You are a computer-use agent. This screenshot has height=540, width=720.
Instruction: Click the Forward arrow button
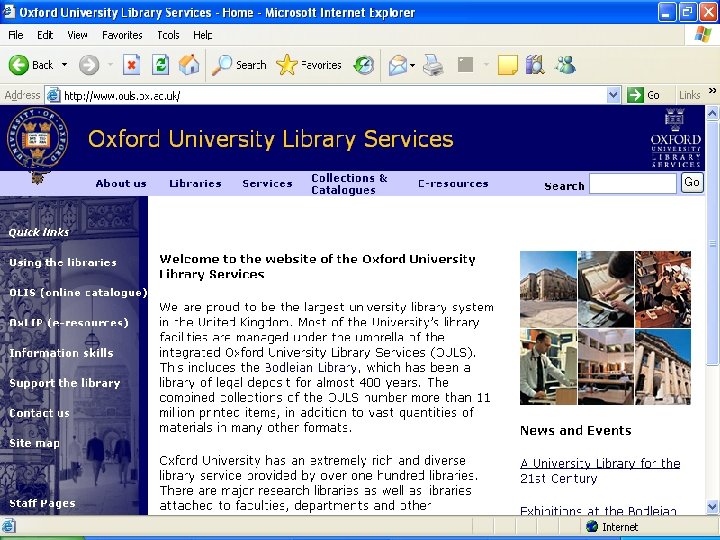click(89, 65)
